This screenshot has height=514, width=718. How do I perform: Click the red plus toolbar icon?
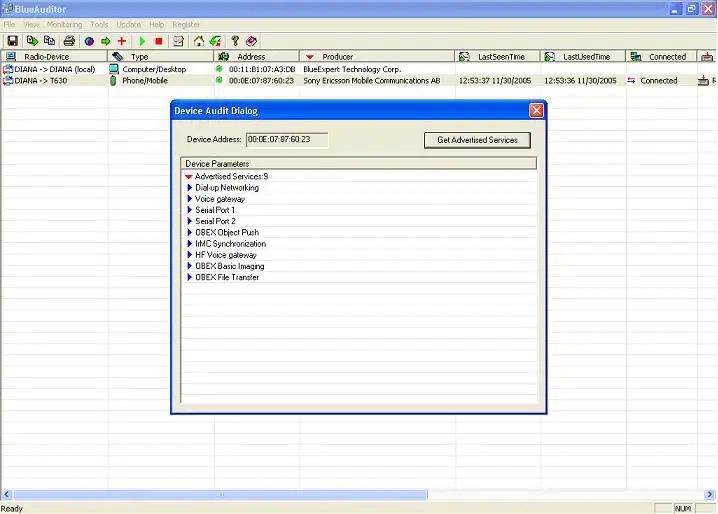click(122, 41)
